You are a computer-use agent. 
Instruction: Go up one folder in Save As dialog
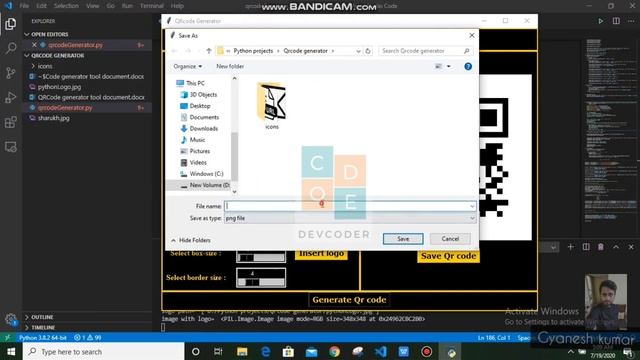point(209,51)
